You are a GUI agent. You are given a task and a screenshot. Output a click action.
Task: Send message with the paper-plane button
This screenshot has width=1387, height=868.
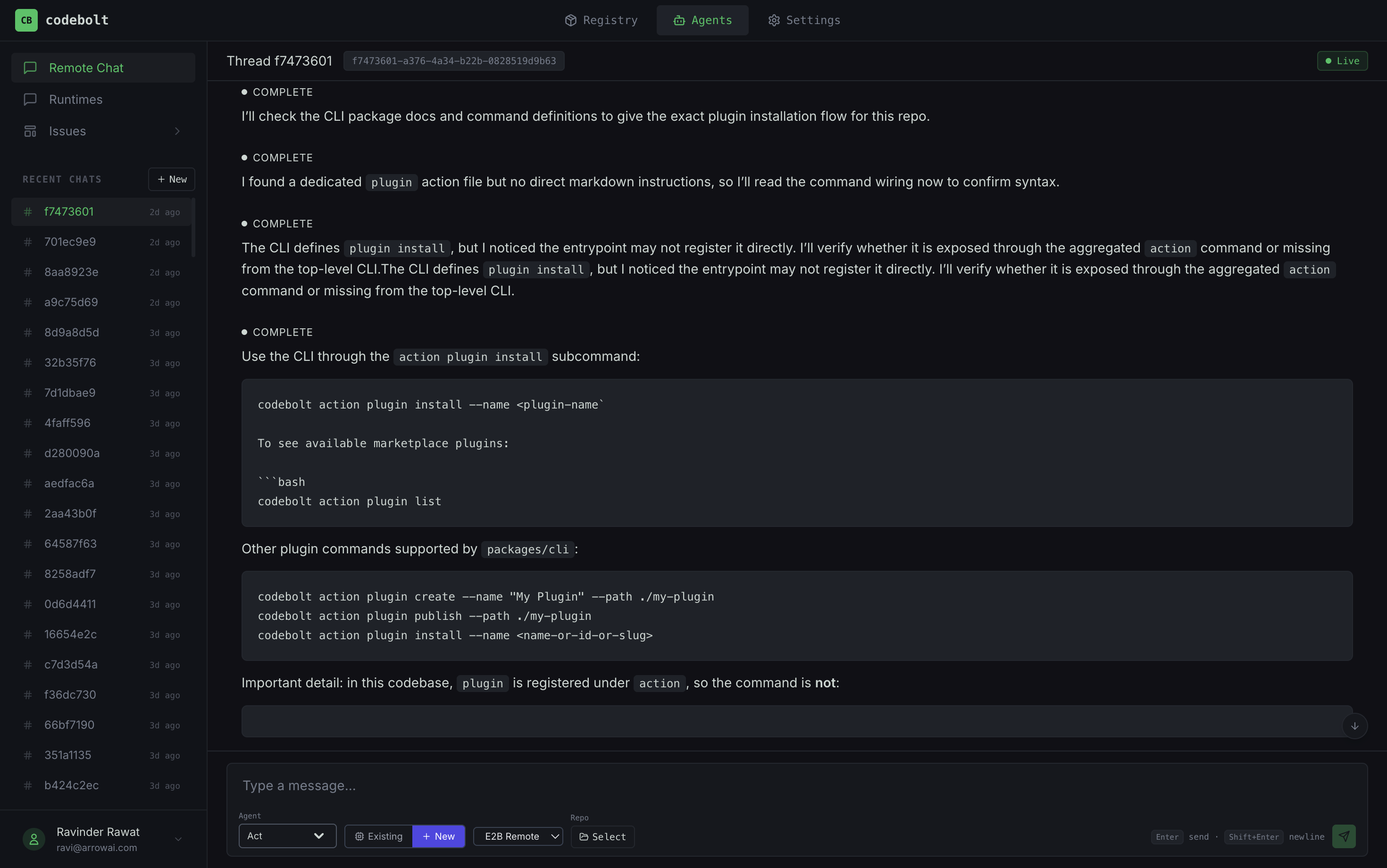[x=1344, y=836]
